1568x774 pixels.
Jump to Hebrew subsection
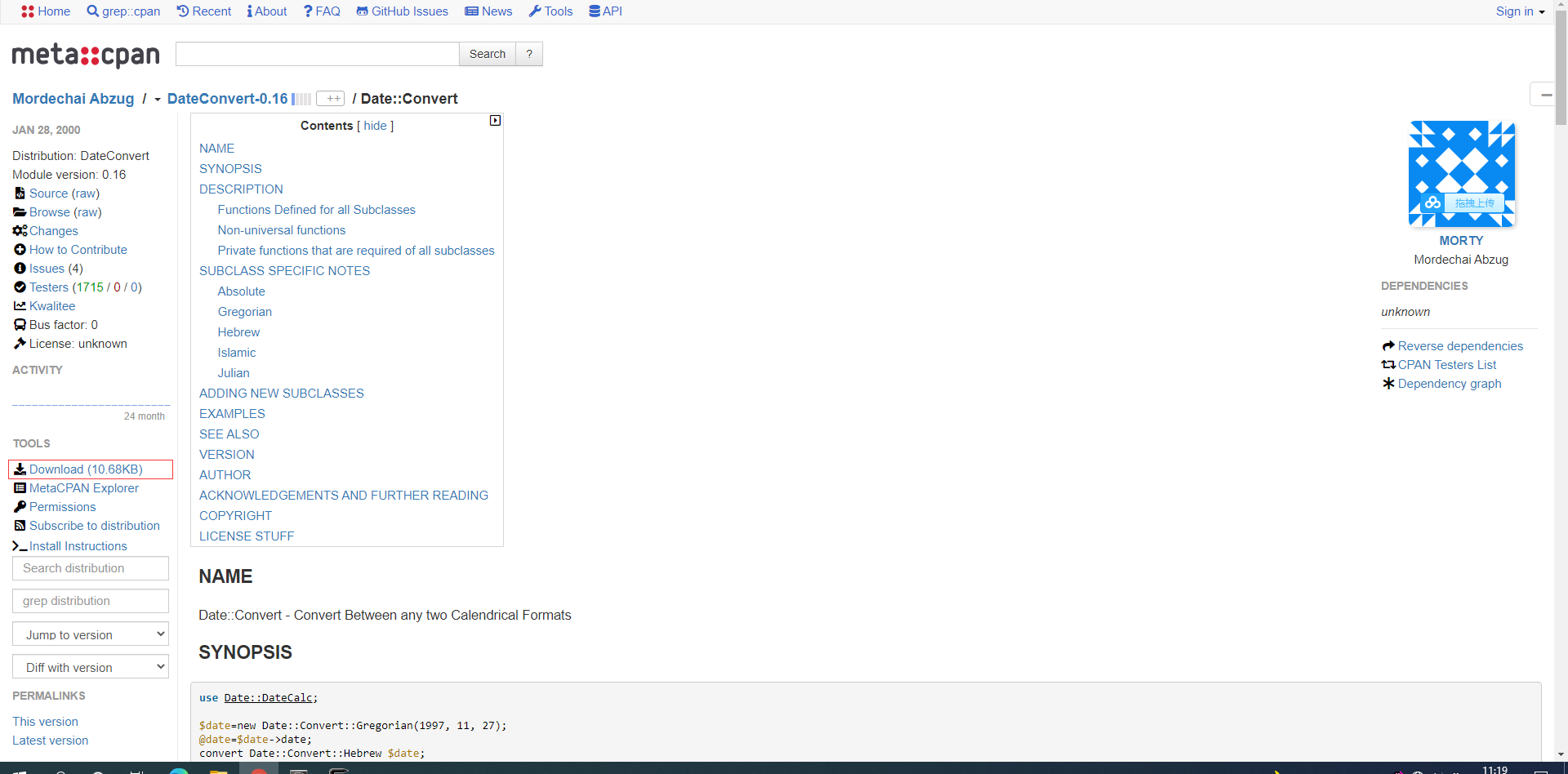pos(239,332)
